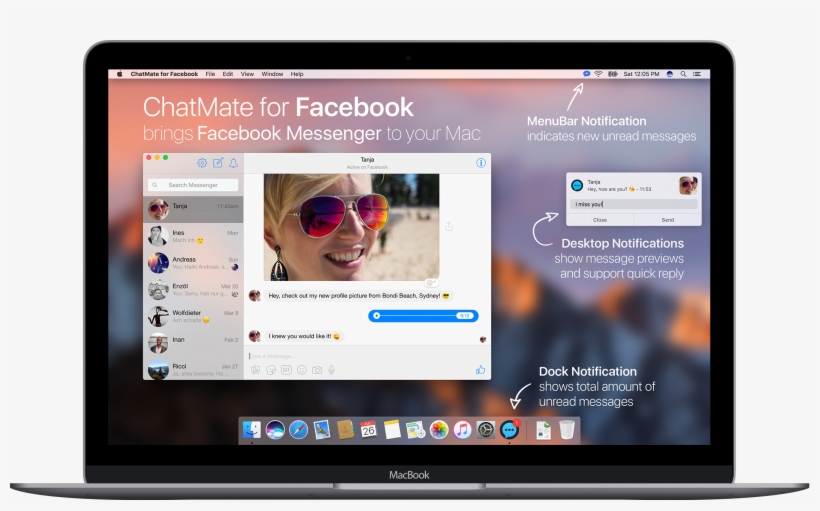Open Safari from the Dock

(299, 430)
